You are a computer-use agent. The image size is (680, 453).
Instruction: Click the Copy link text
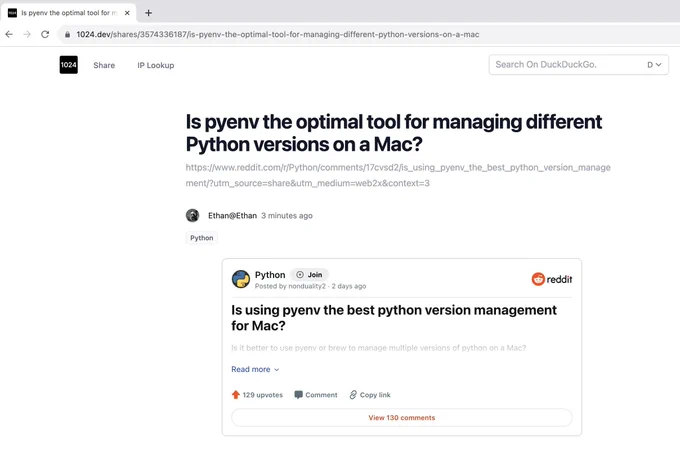point(375,395)
